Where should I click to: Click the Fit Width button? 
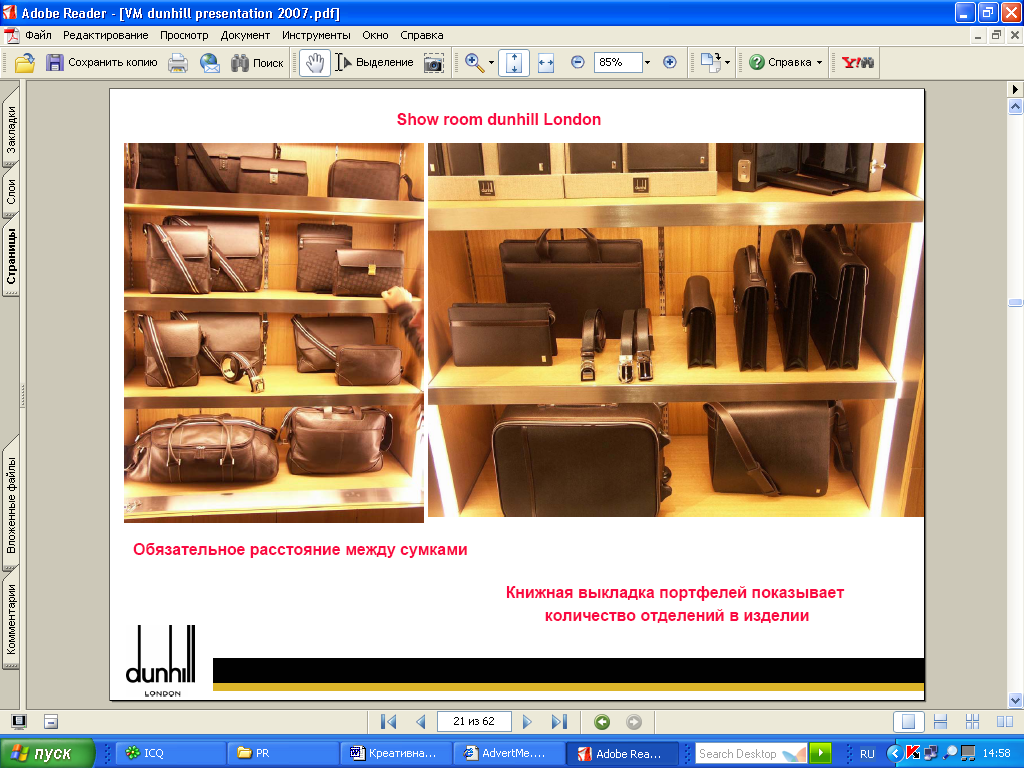pos(546,63)
